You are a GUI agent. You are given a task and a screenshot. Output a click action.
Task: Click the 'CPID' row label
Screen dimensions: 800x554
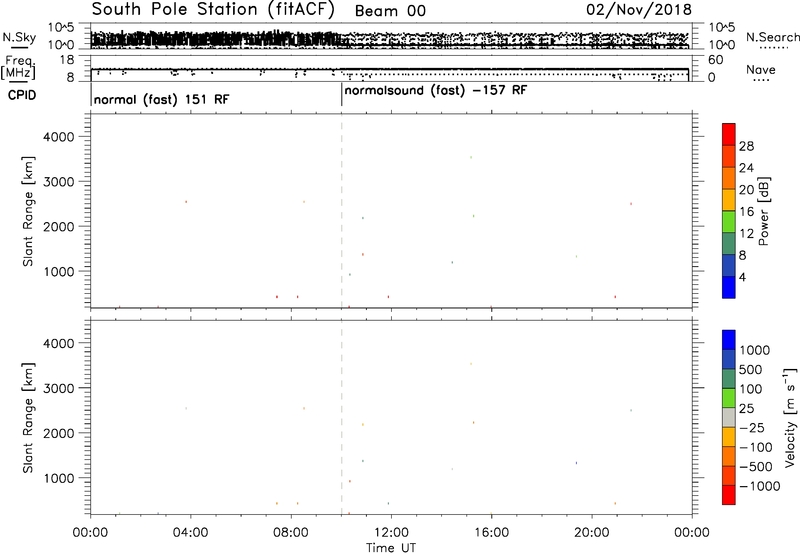coord(22,95)
